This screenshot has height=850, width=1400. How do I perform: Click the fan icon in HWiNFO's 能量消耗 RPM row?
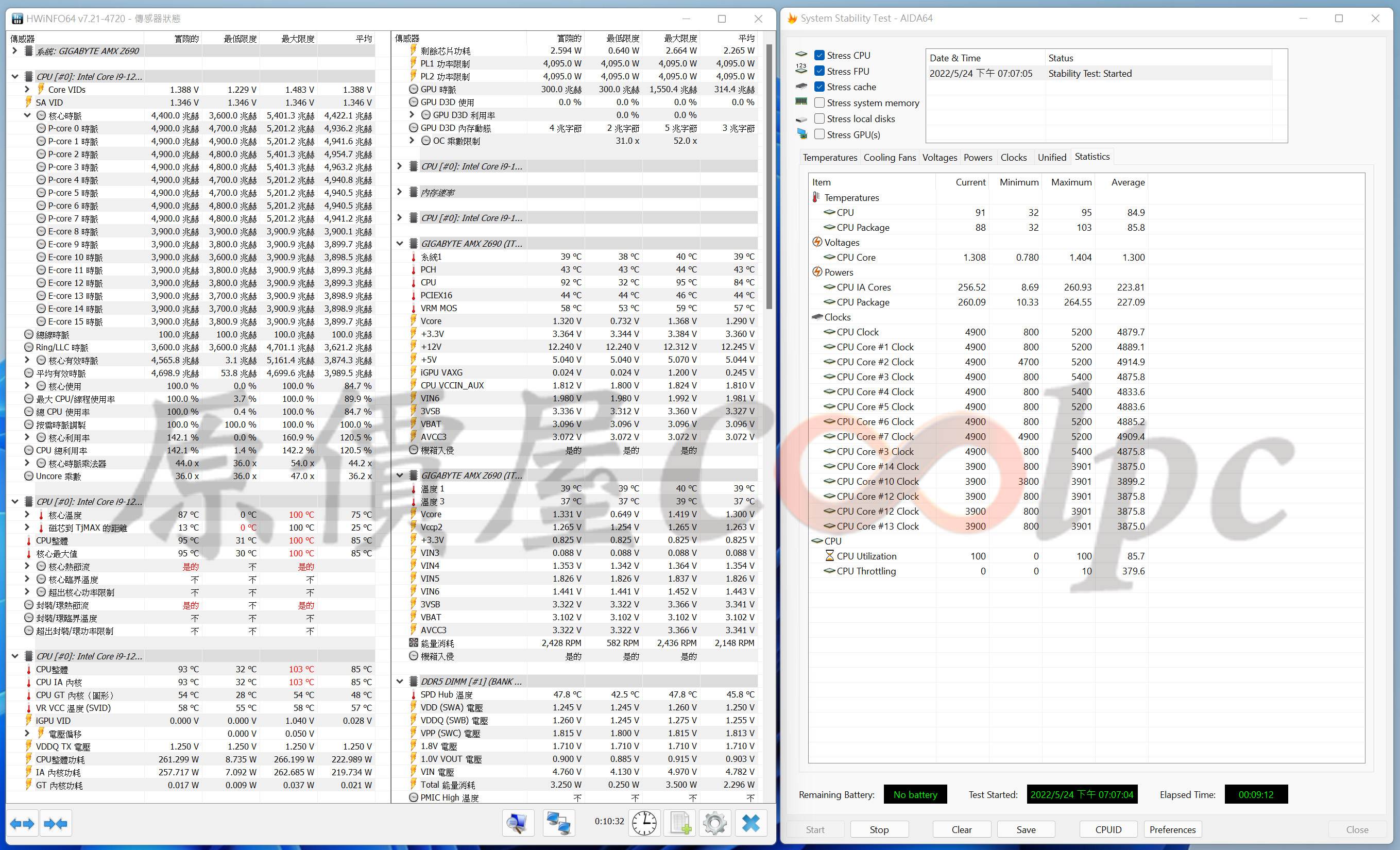[414, 643]
